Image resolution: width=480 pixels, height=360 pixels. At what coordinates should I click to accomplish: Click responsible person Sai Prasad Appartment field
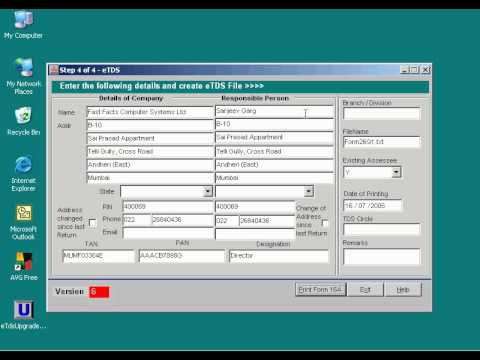(x=274, y=138)
